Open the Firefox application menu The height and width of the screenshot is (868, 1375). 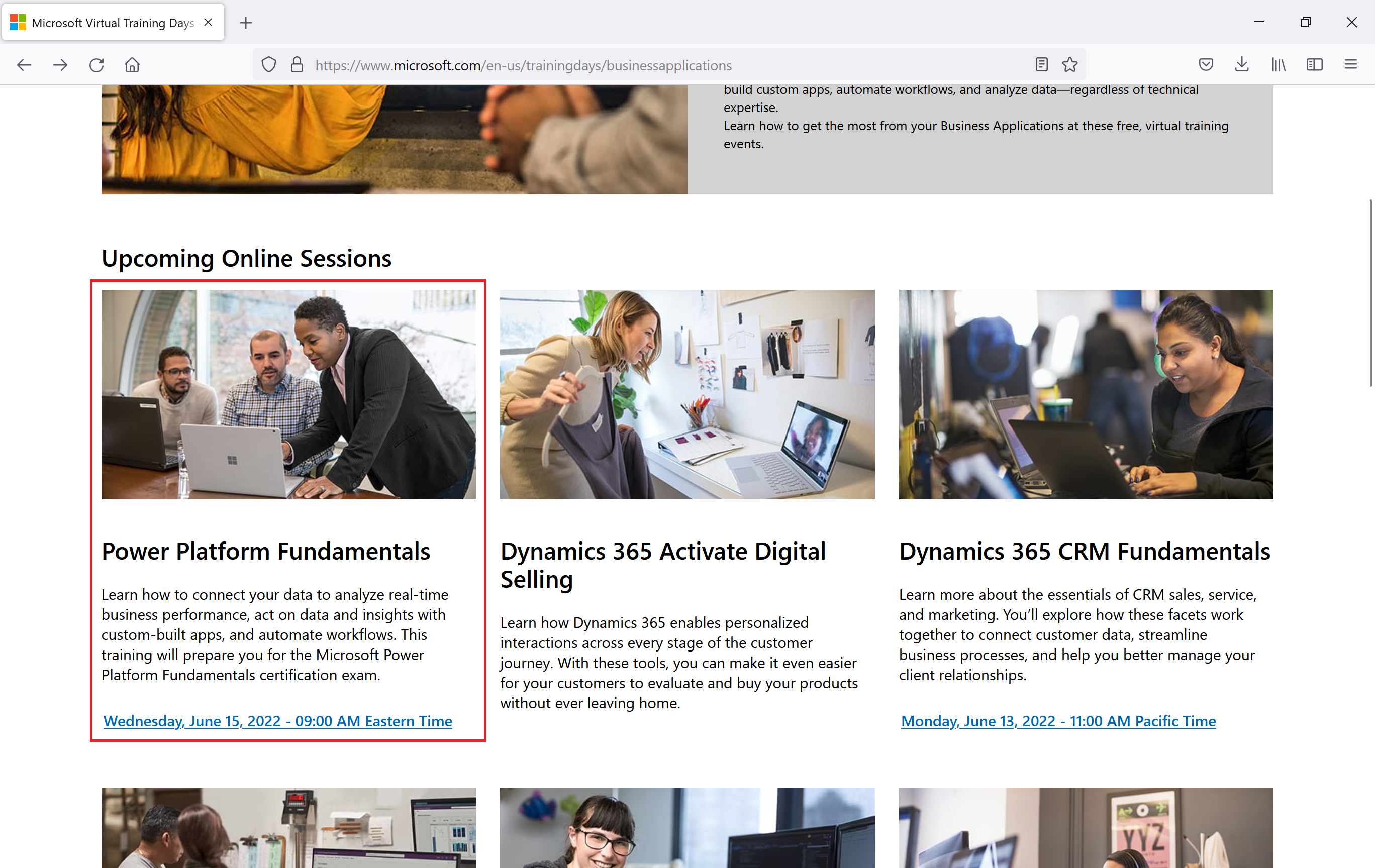click(1350, 64)
